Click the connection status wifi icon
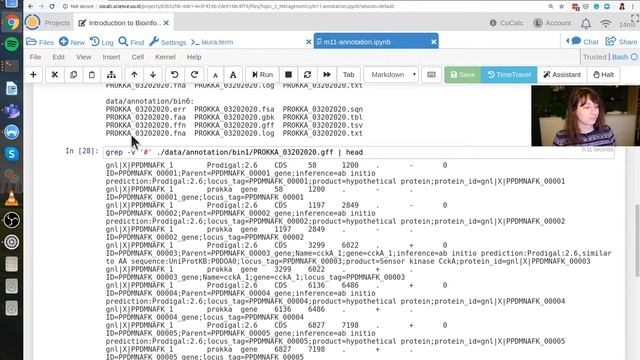This screenshot has width=640, height=360. click(606, 23)
